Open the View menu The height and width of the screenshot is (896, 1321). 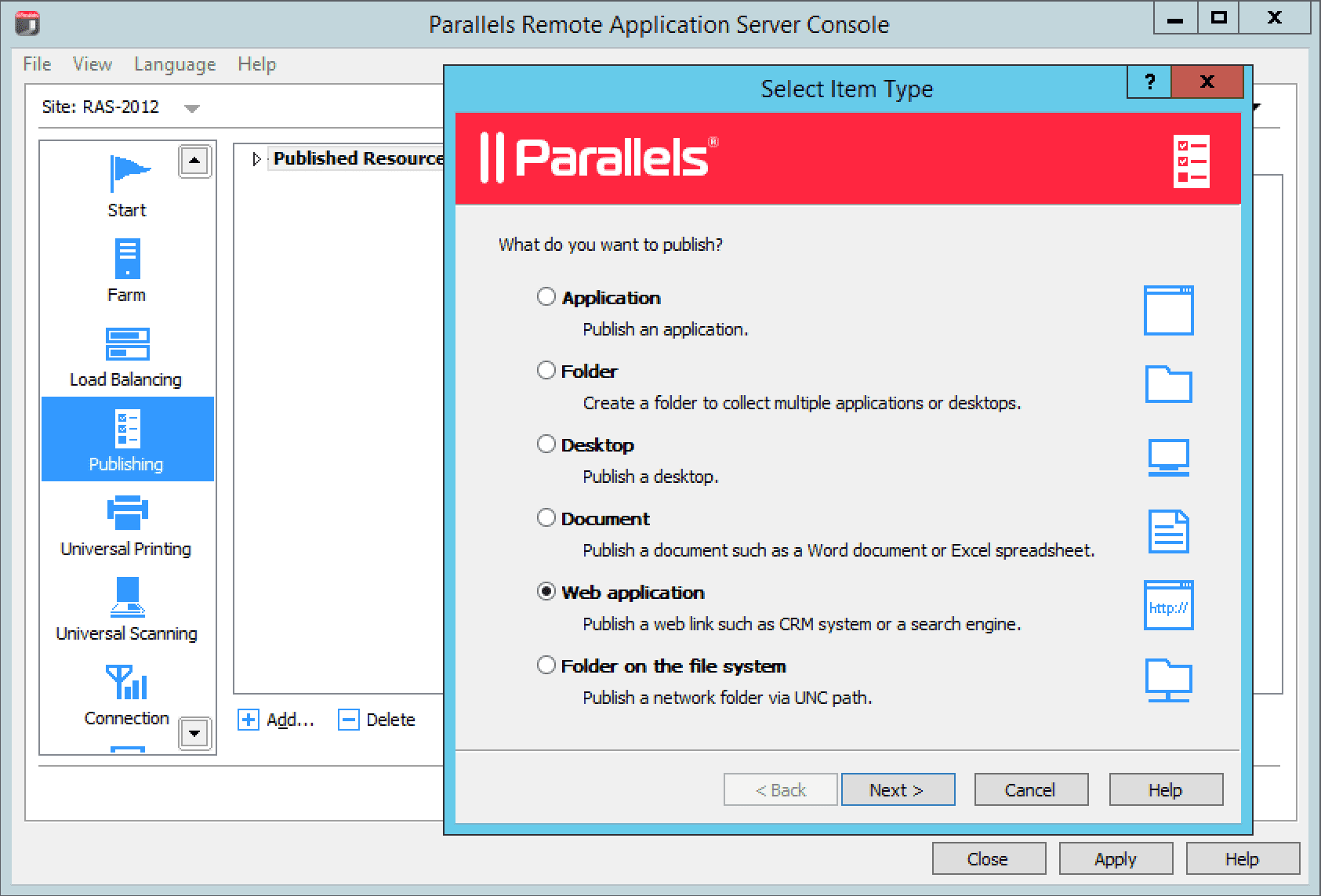[93, 64]
